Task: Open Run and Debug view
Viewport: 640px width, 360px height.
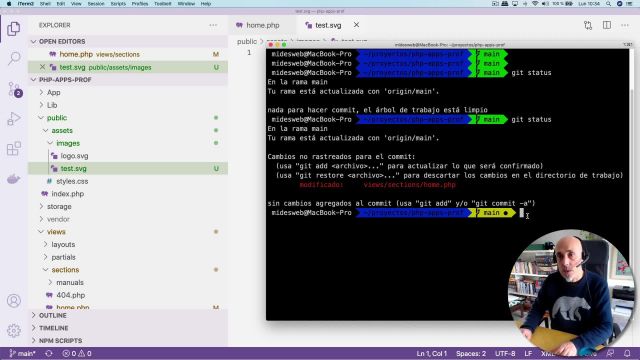Action: point(13,119)
